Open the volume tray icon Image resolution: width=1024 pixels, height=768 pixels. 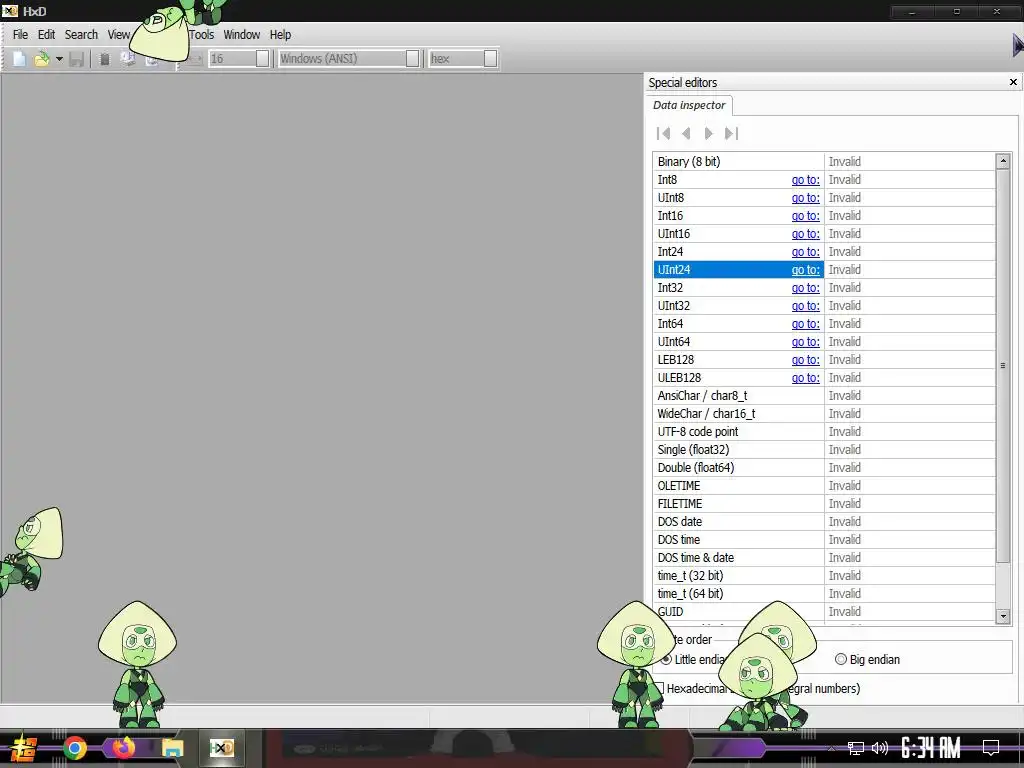coord(880,748)
